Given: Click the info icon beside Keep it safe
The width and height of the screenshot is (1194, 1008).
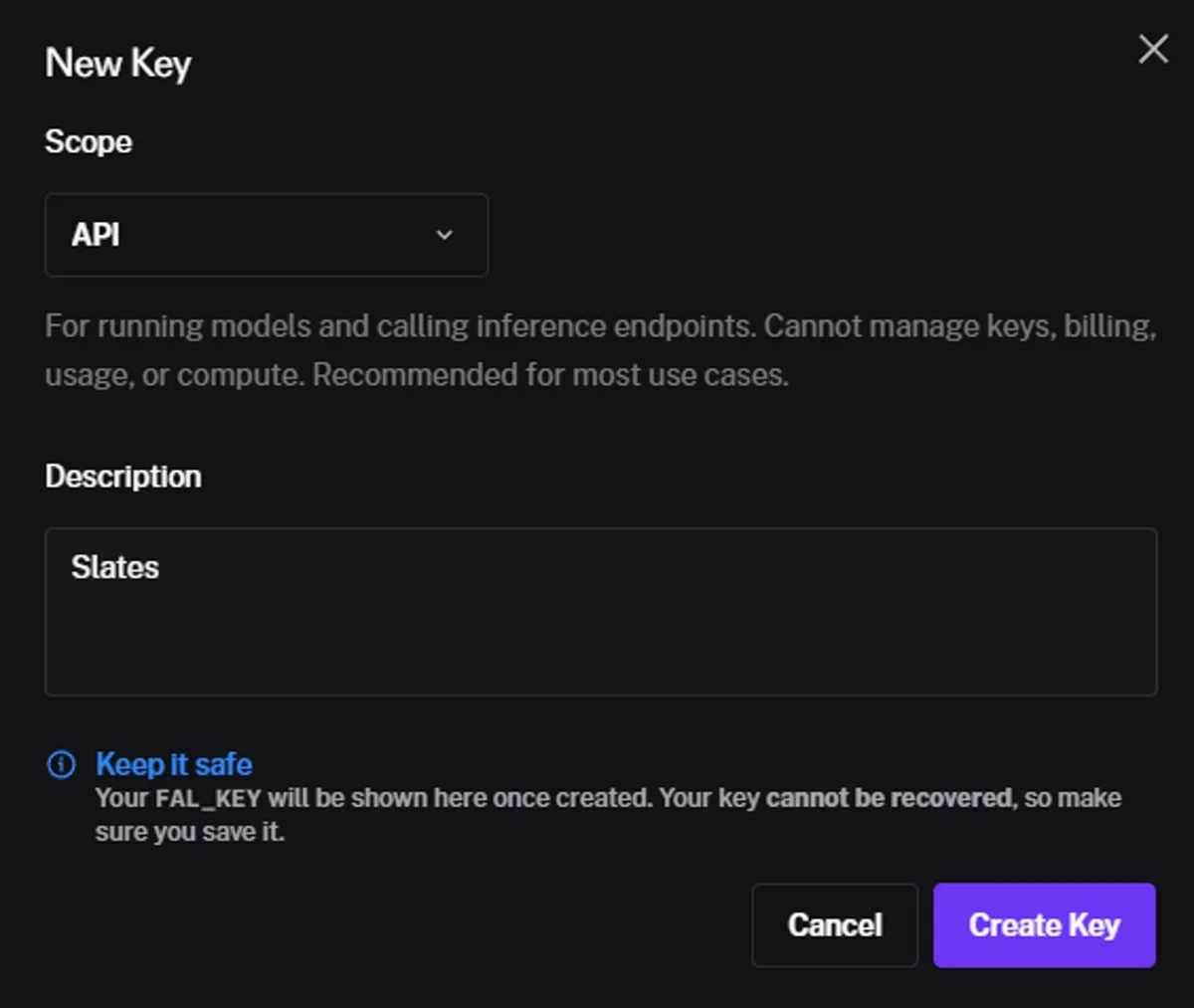Looking at the screenshot, I should click(61, 764).
